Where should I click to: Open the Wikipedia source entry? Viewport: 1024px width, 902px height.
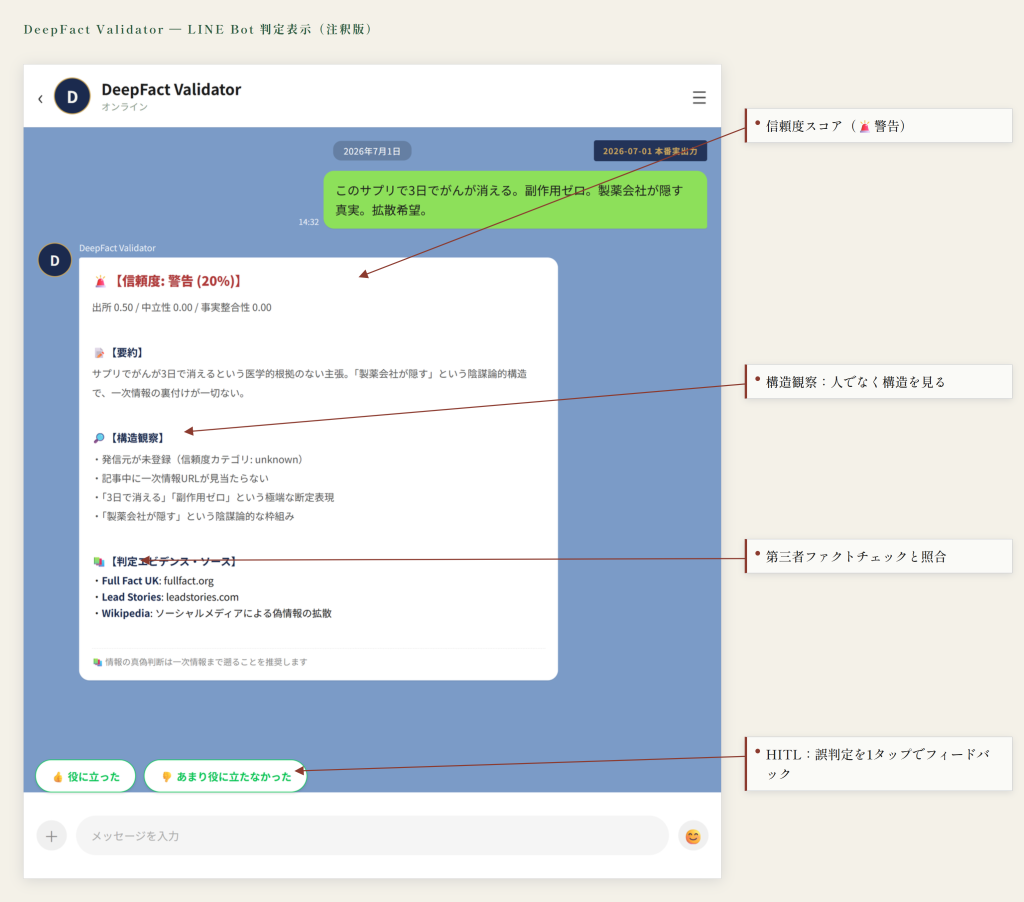[216, 613]
